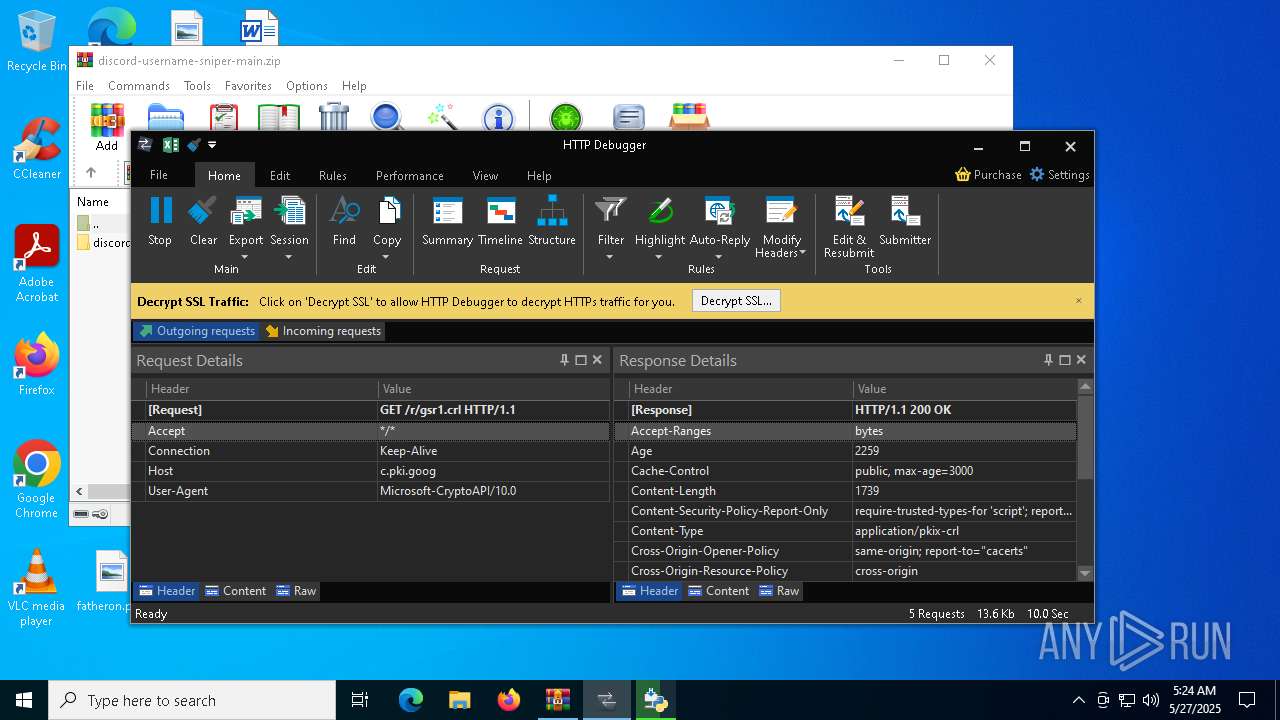
Task: Open the File menu in HTTP Debugger
Action: [x=159, y=175]
